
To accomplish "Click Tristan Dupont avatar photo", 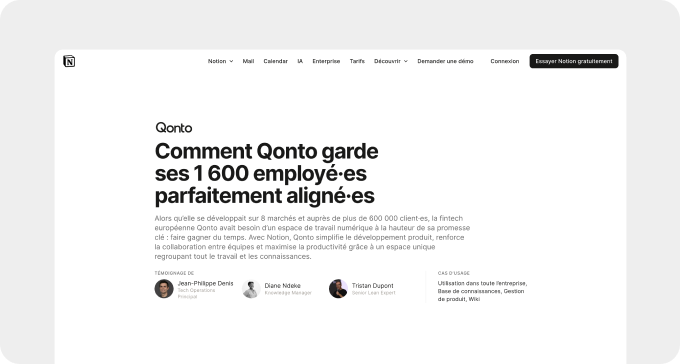I will click(x=338, y=289).
